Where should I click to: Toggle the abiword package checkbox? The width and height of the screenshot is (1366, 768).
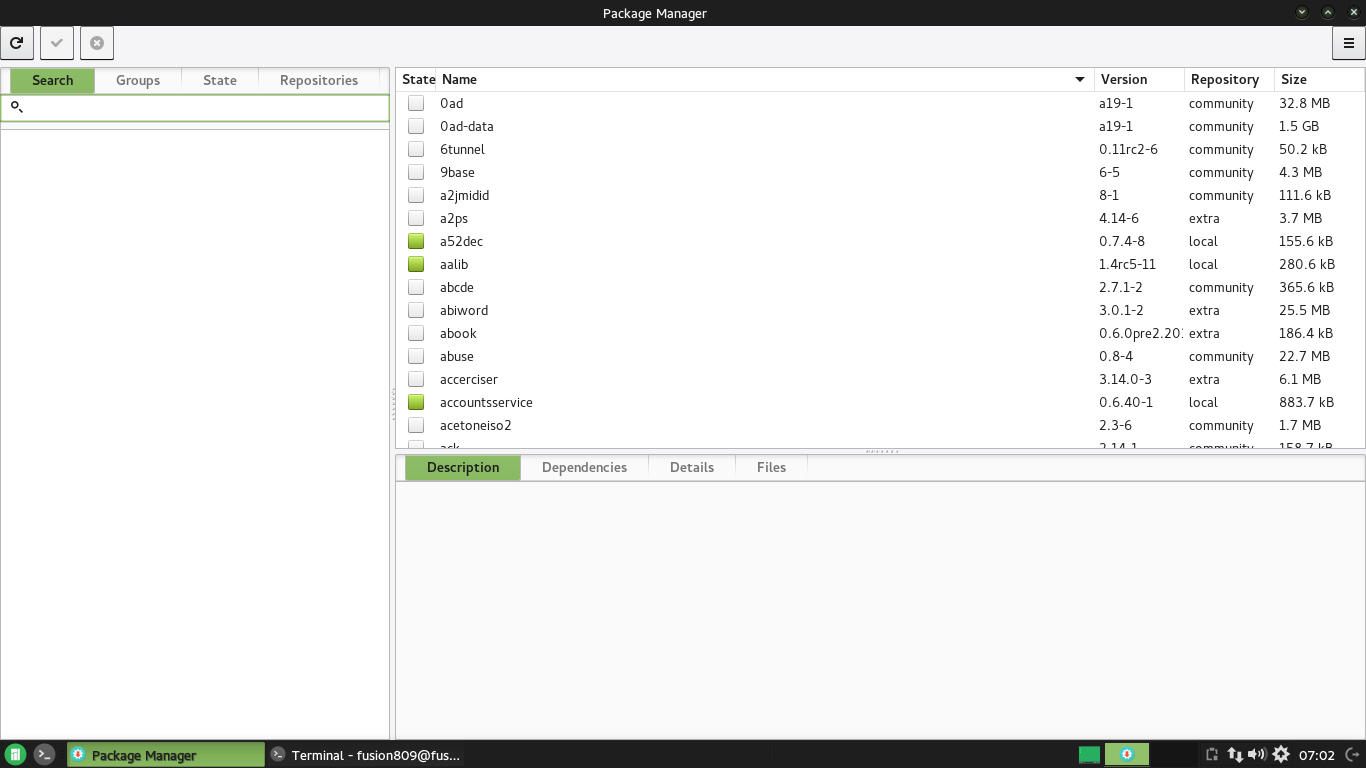coord(416,310)
